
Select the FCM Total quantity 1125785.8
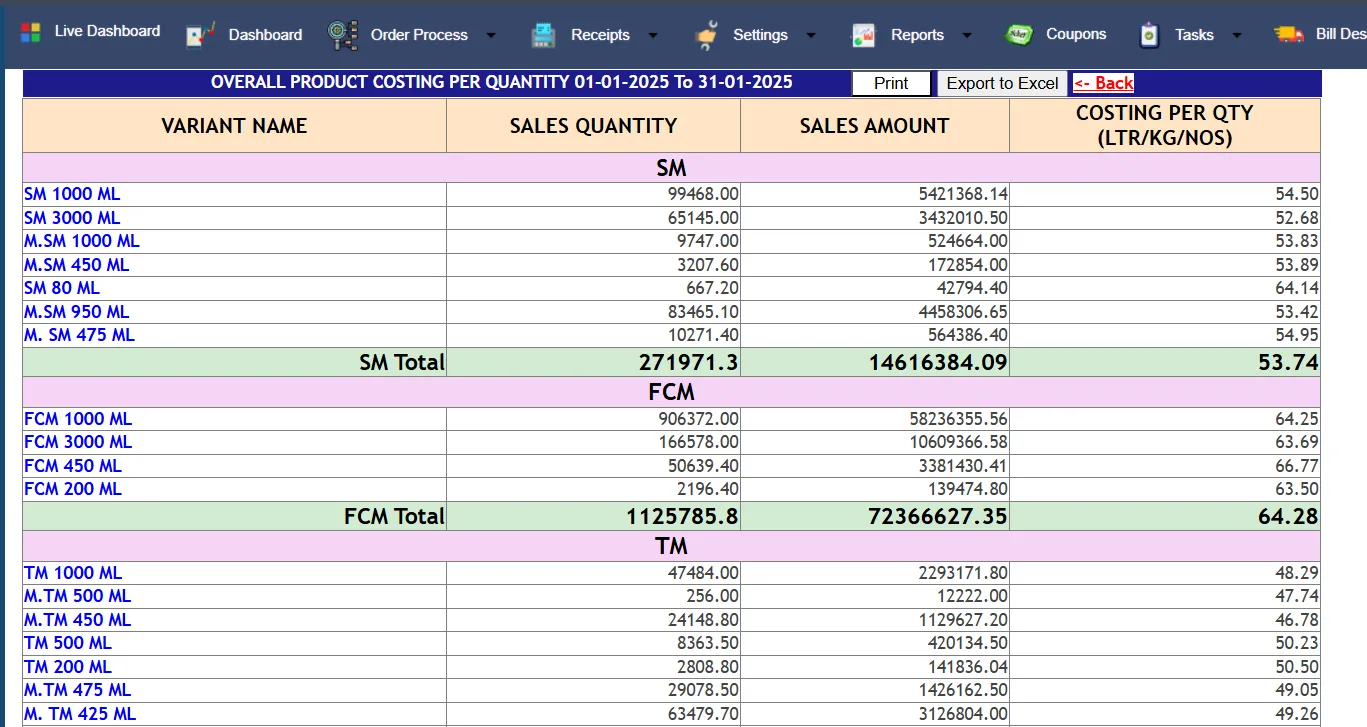pyautogui.click(x=683, y=516)
